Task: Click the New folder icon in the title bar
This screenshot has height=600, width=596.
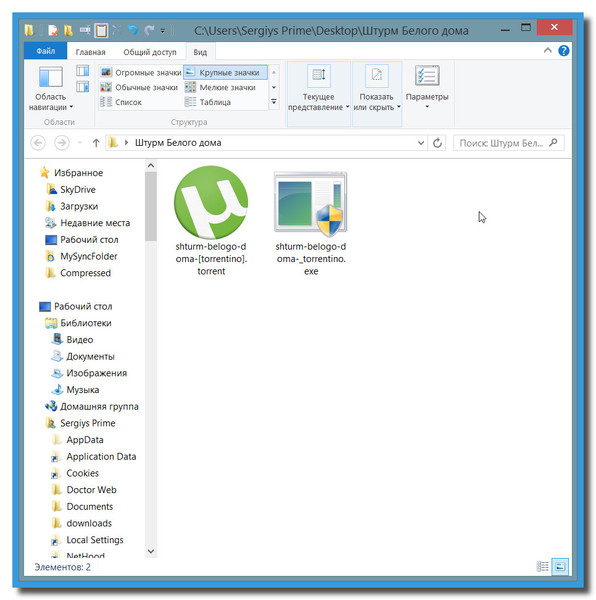Action: click(68, 30)
